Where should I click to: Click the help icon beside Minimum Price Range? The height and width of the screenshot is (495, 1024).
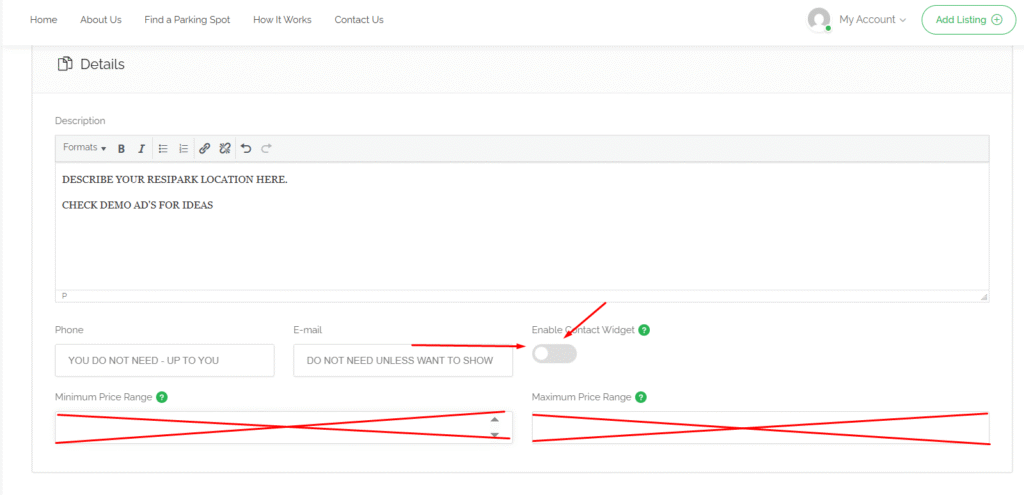pos(162,397)
